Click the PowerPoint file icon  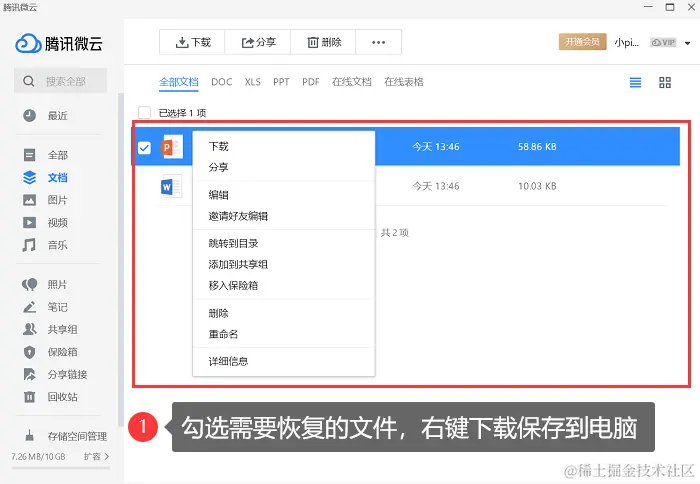click(x=172, y=146)
